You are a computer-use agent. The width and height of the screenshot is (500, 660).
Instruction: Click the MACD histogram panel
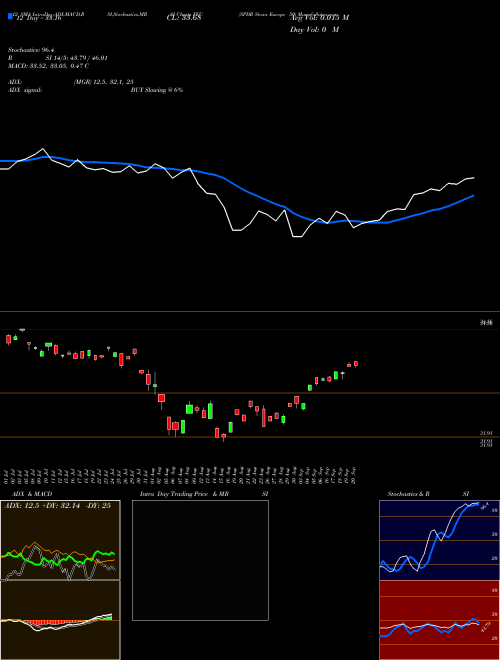tap(60, 620)
